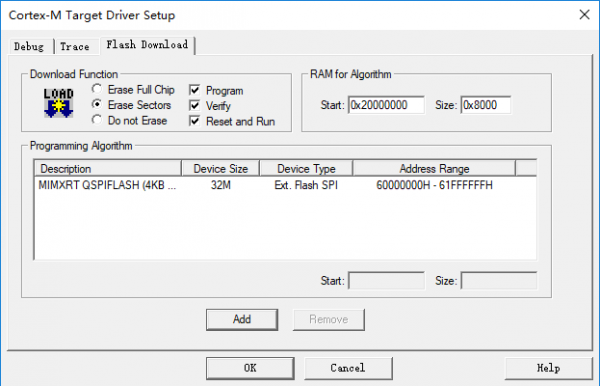Select the Erase Full Chip option

coord(97,89)
